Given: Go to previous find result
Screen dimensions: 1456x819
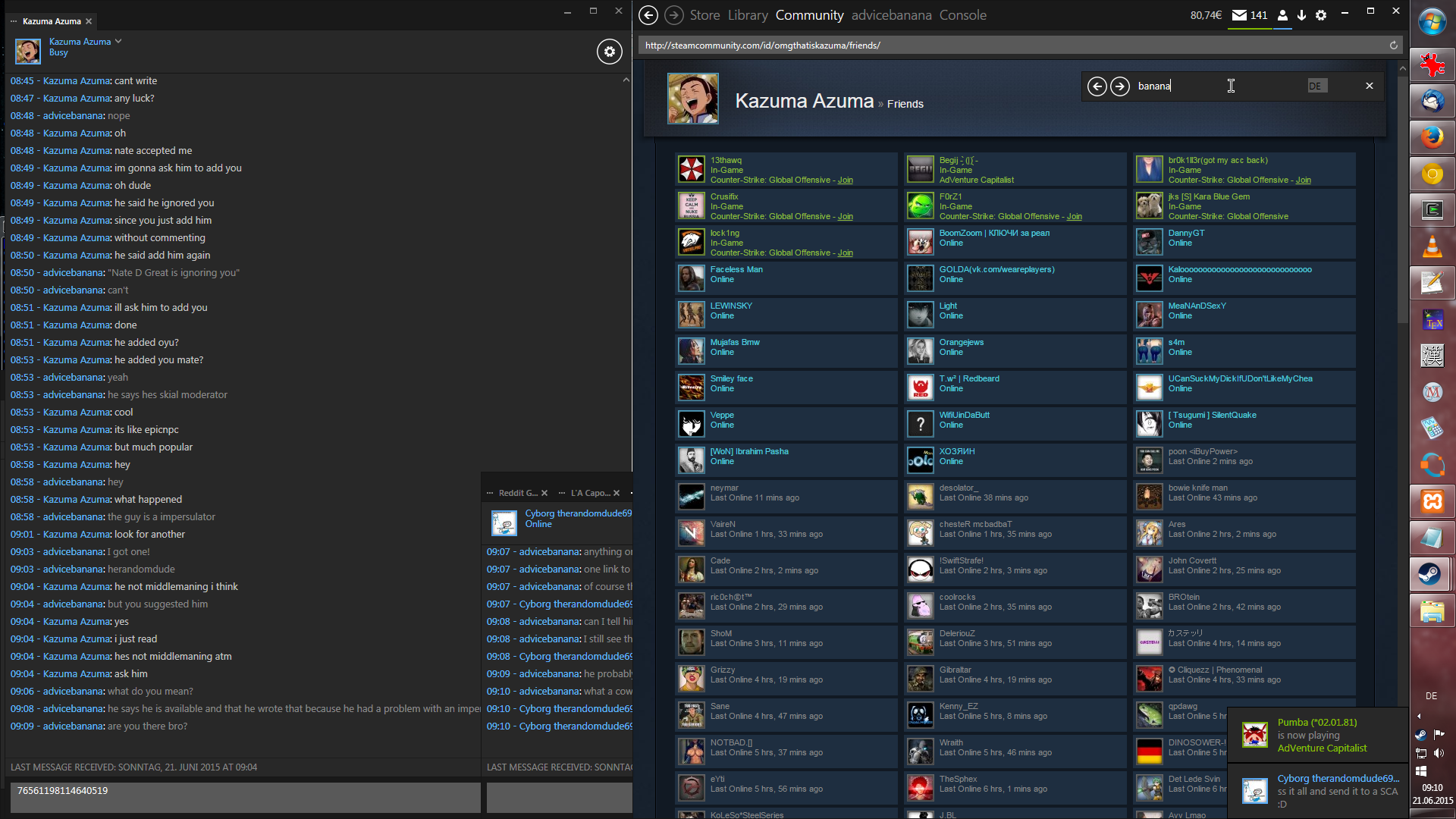Looking at the screenshot, I should (1097, 86).
